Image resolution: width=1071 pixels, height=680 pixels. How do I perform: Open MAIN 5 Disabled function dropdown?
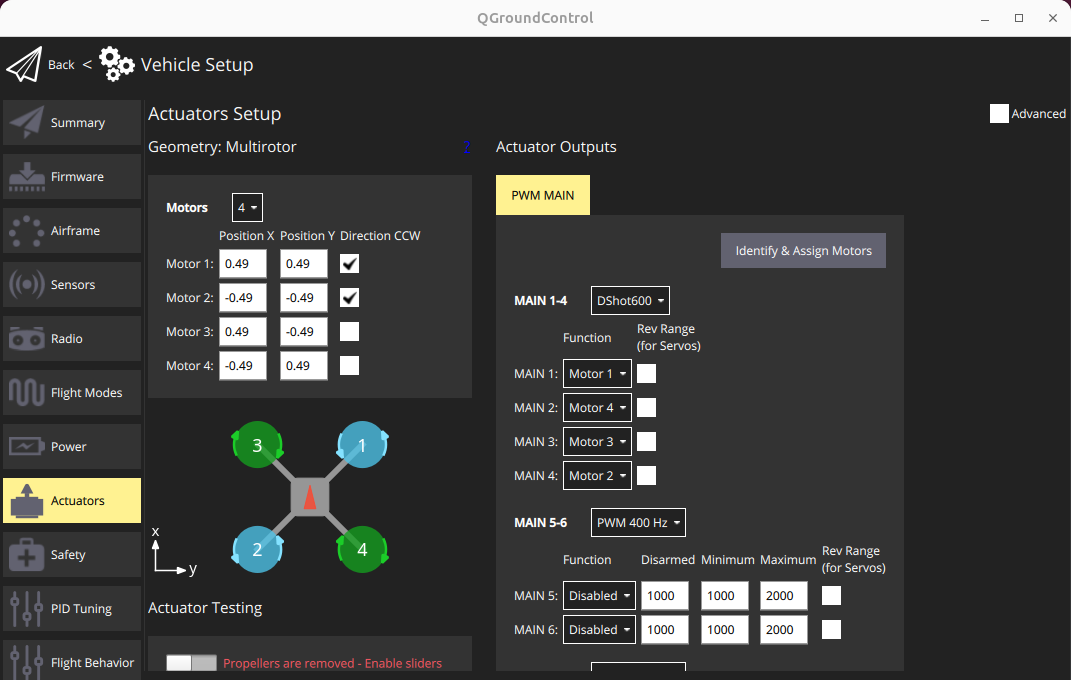599,595
